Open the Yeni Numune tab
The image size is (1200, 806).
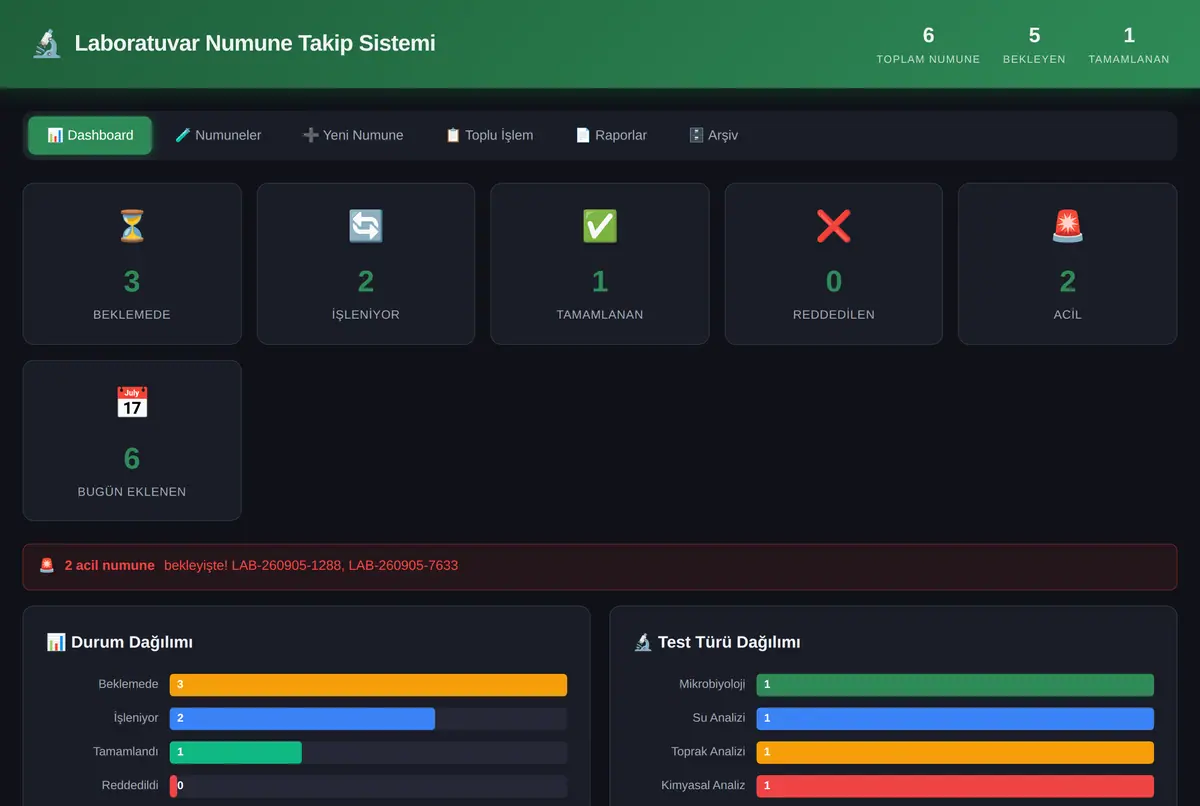353,135
